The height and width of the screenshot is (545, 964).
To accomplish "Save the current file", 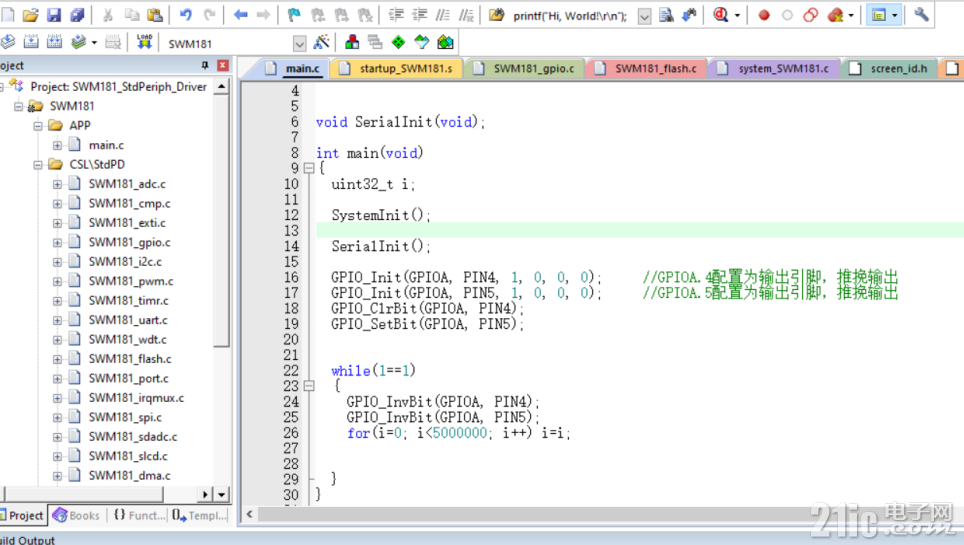I will pyautogui.click(x=54, y=15).
